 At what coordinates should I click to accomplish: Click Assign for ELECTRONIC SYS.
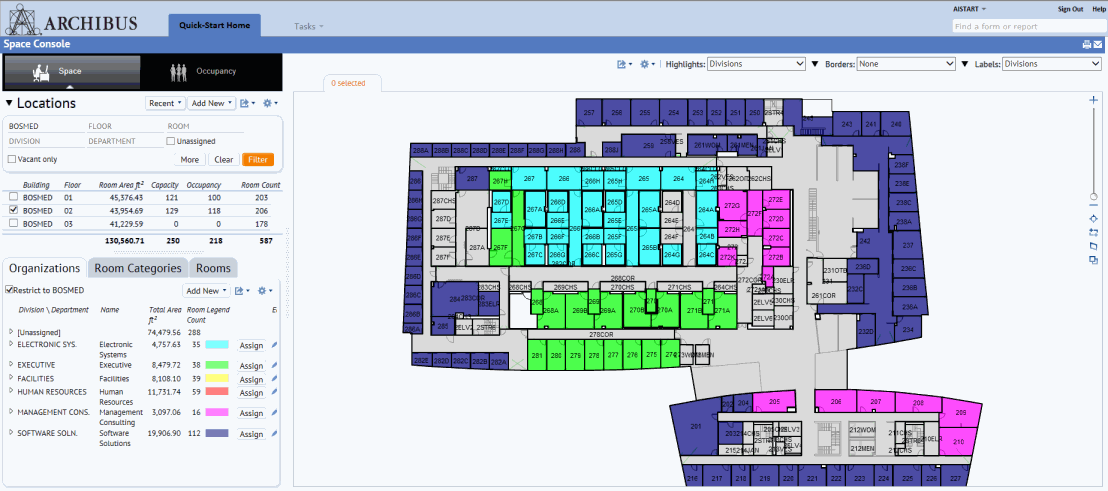[252, 345]
